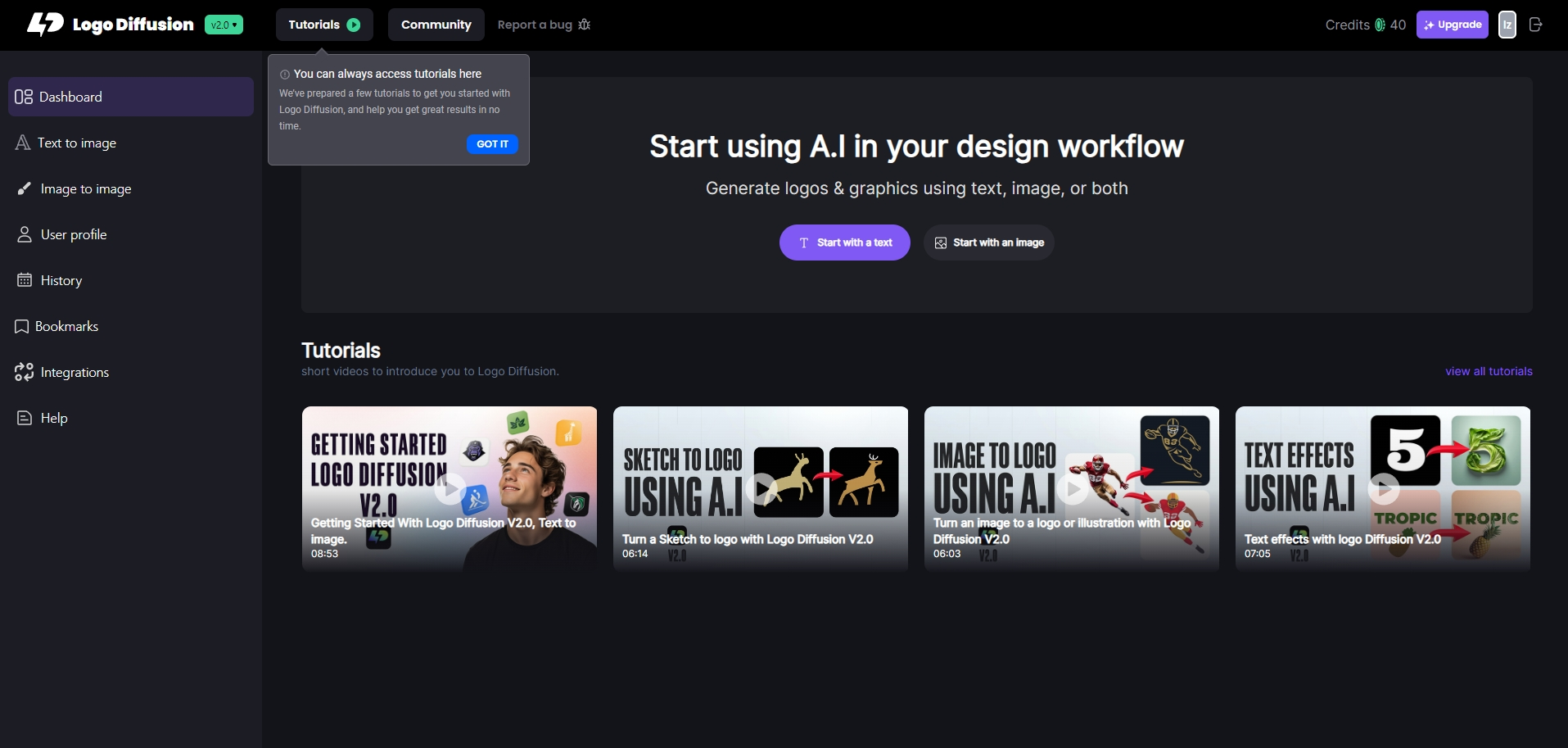Click the 06:03 duration label
1568x748 pixels.
(x=947, y=554)
